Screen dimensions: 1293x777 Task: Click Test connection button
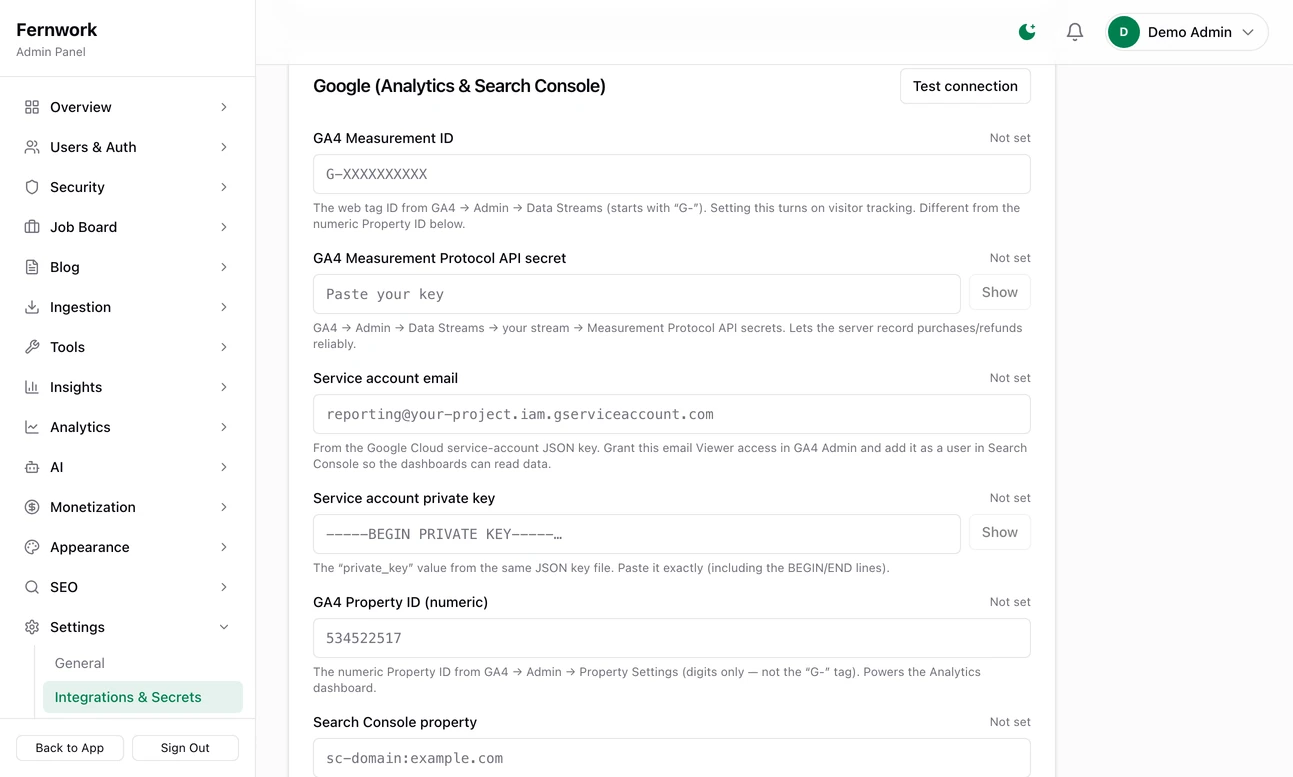point(965,86)
